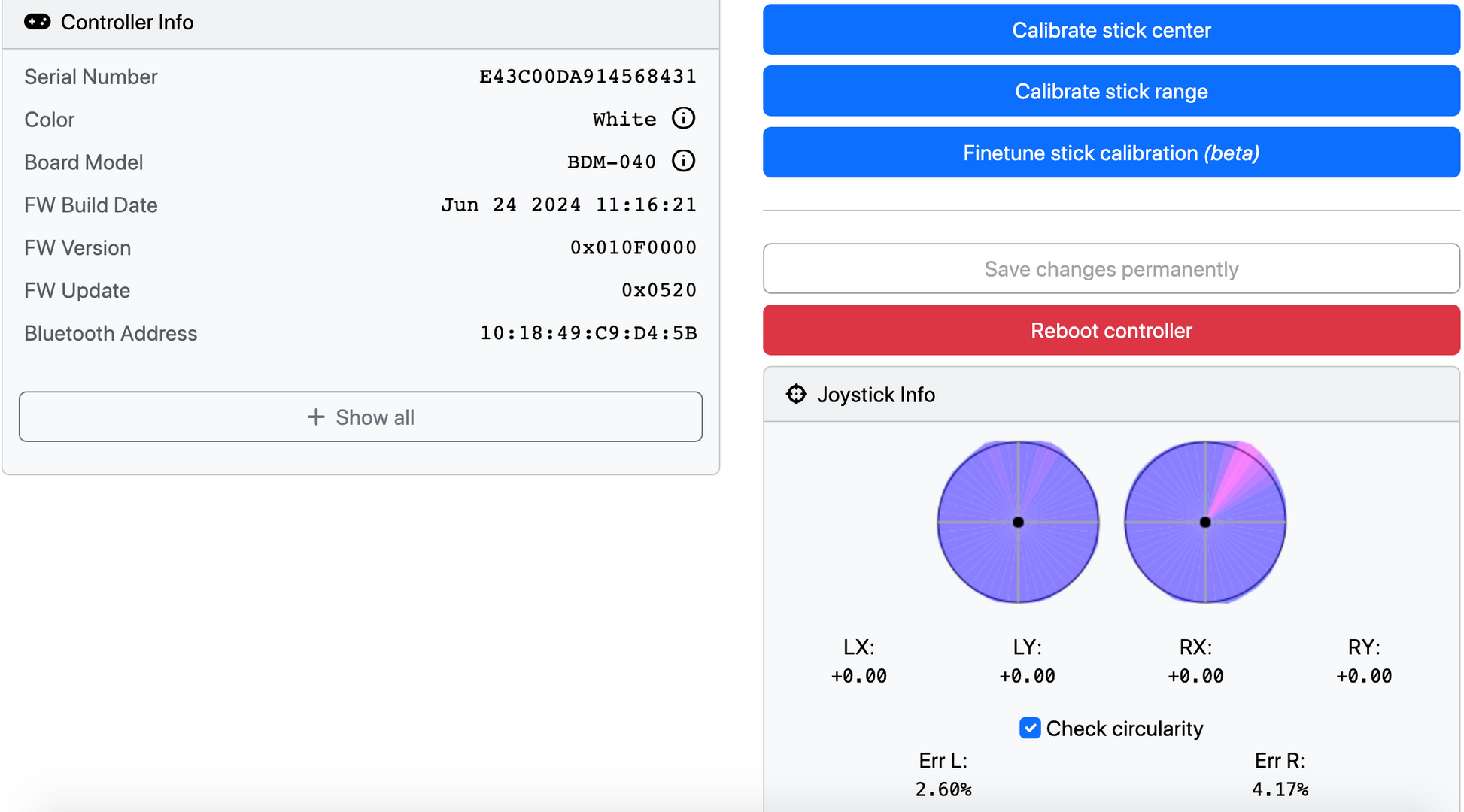Click Save changes permanently button

[x=1111, y=268]
